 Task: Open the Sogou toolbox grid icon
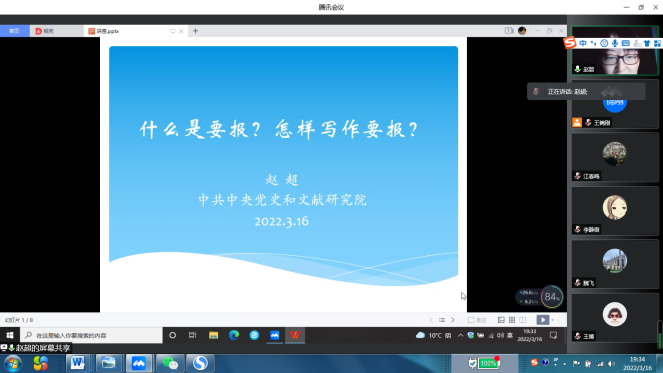click(658, 43)
